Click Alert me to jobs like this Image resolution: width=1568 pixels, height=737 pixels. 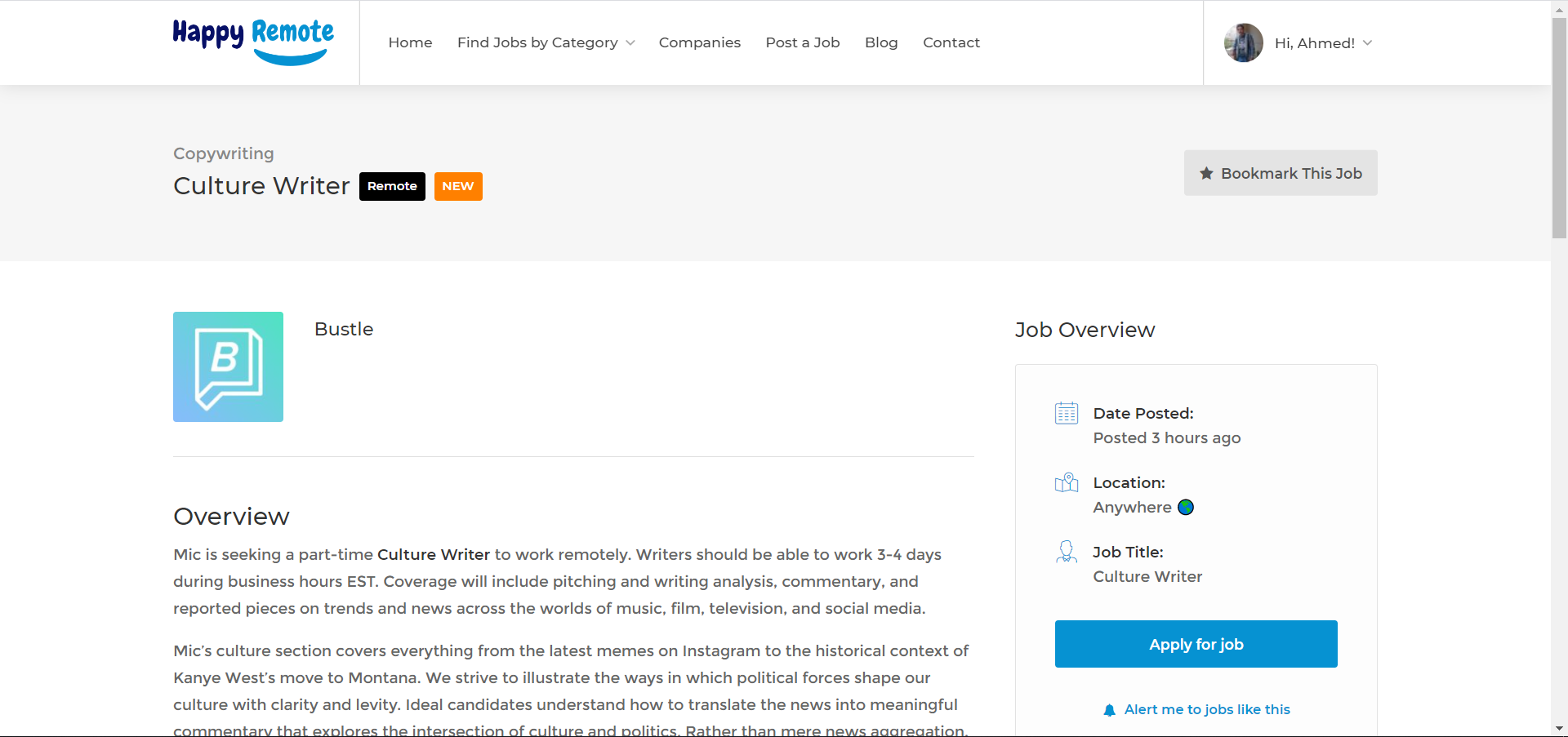(x=1206, y=709)
